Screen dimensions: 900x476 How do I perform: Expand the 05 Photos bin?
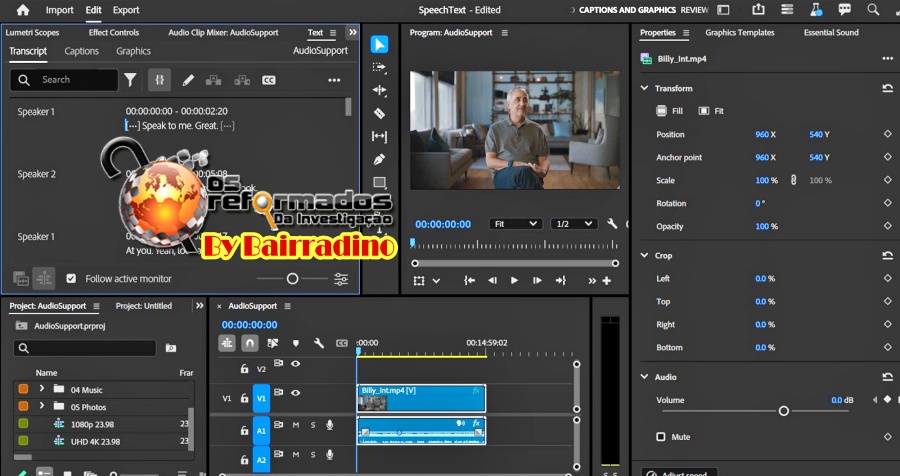[41, 407]
